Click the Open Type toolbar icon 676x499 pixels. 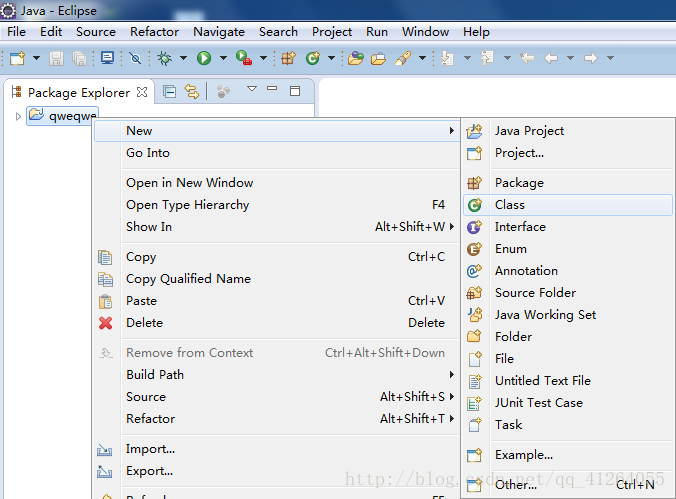[356, 58]
